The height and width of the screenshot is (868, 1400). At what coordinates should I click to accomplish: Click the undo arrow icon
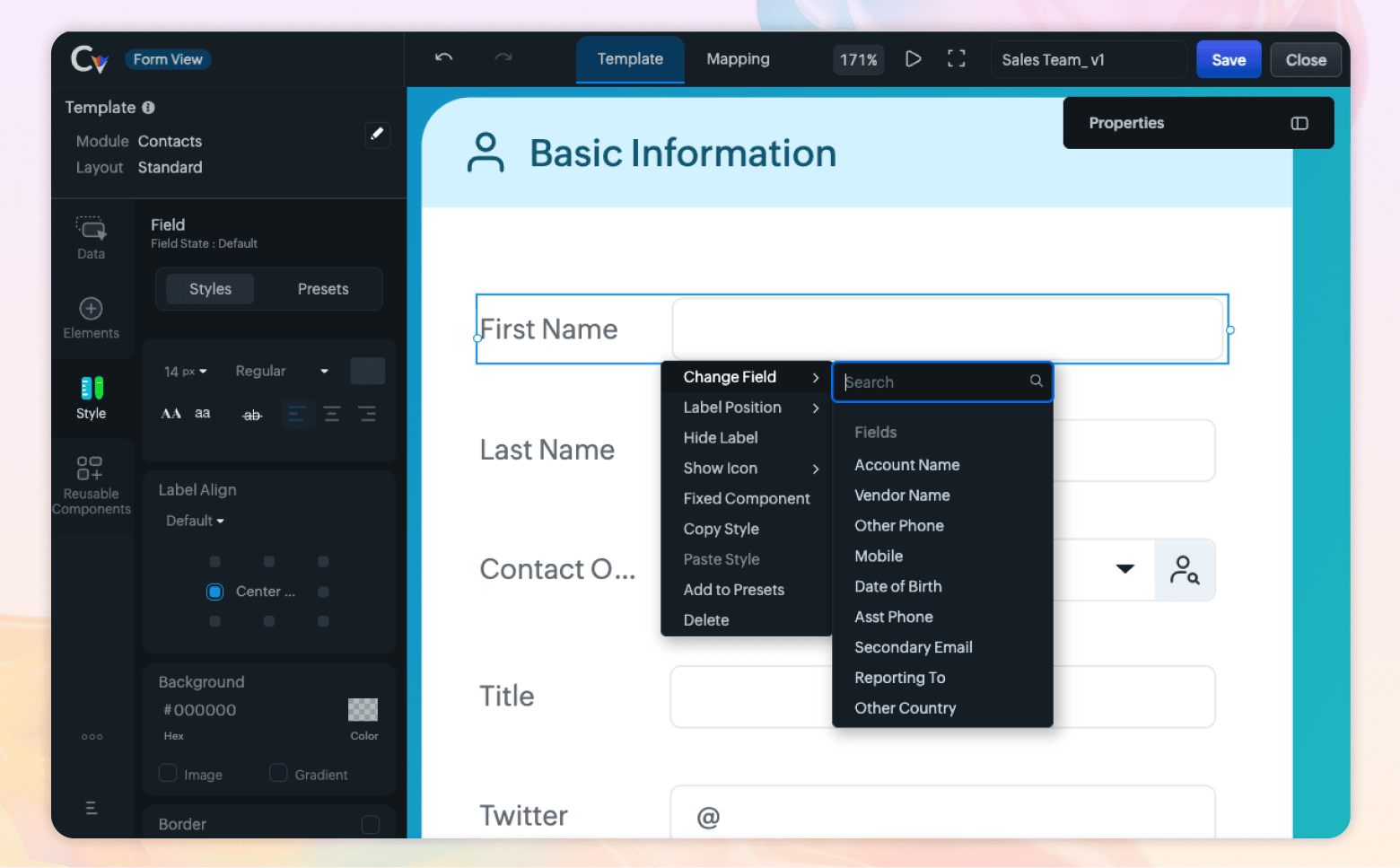tap(443, 57)
